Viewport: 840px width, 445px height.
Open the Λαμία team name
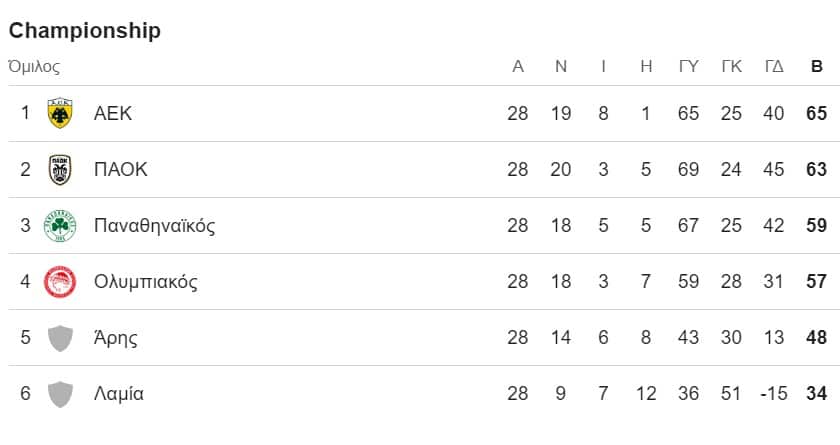[118, 394]
